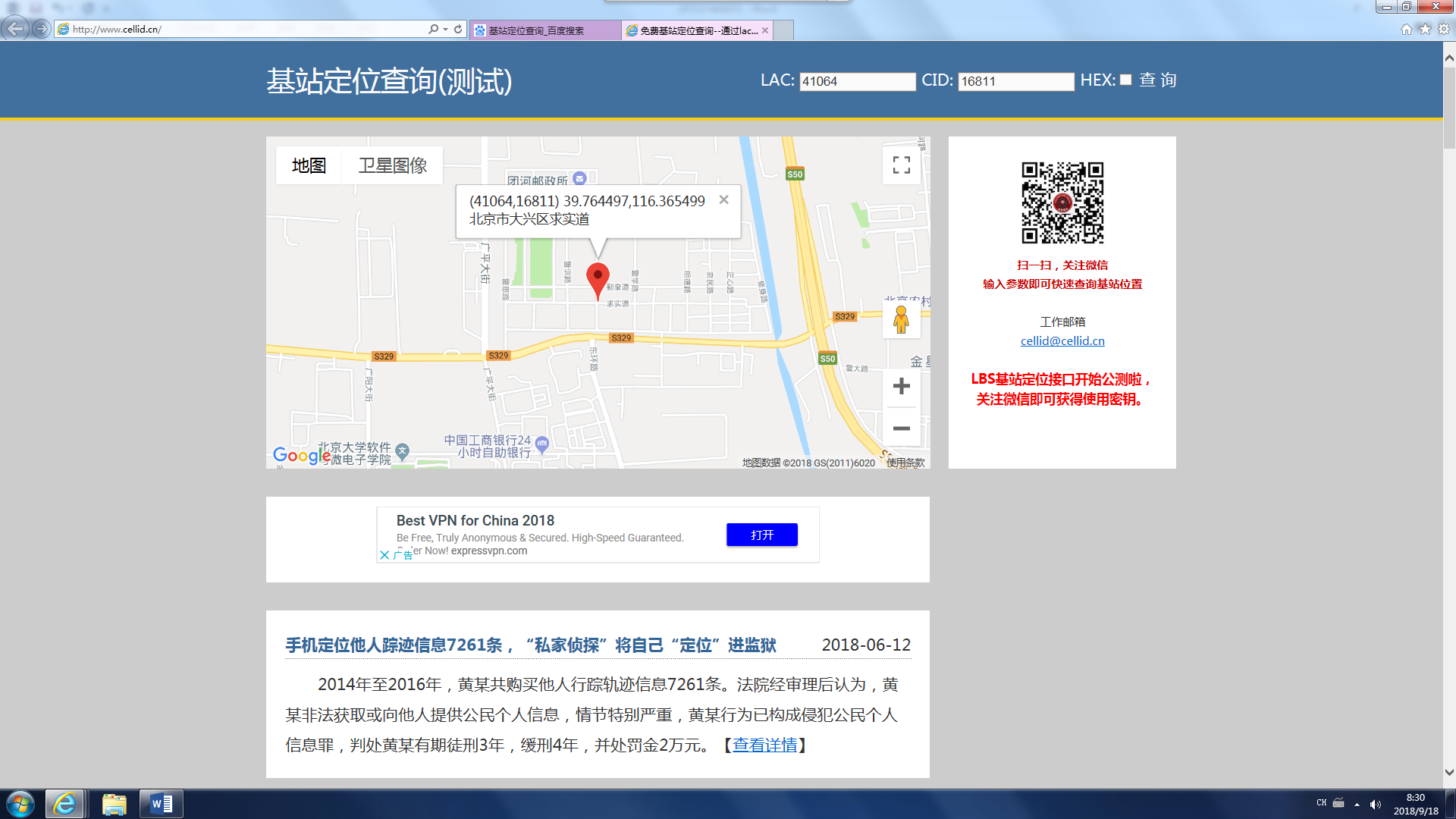Click the red location marker pin
This screenshot has width=1456, height=819.
tap(598, 279)
